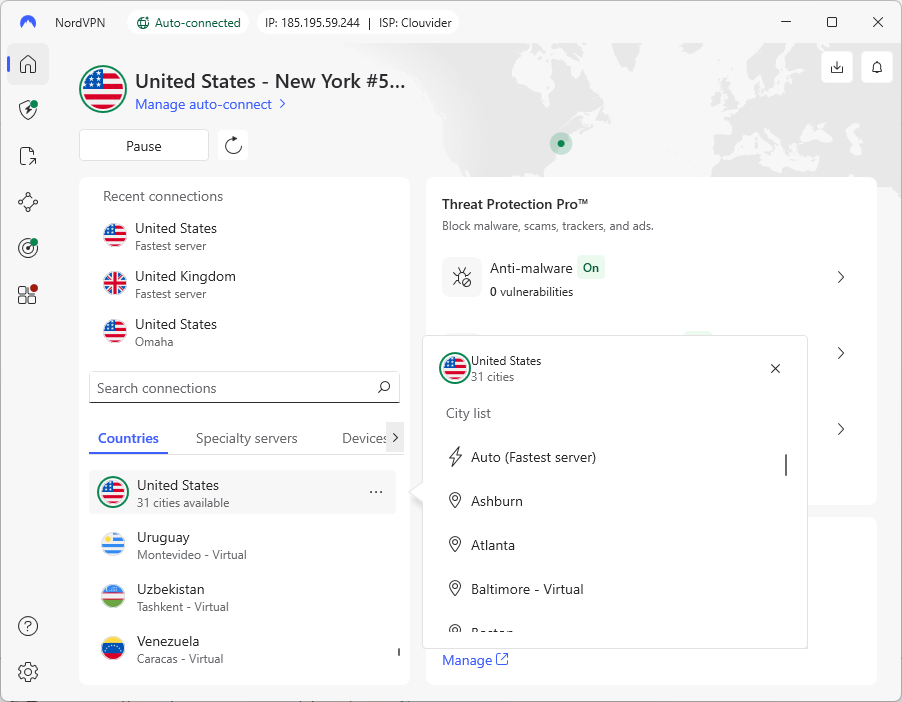Expand the second Threat Protection row chevron
The image size is (902, 702).
pos(840,353)
